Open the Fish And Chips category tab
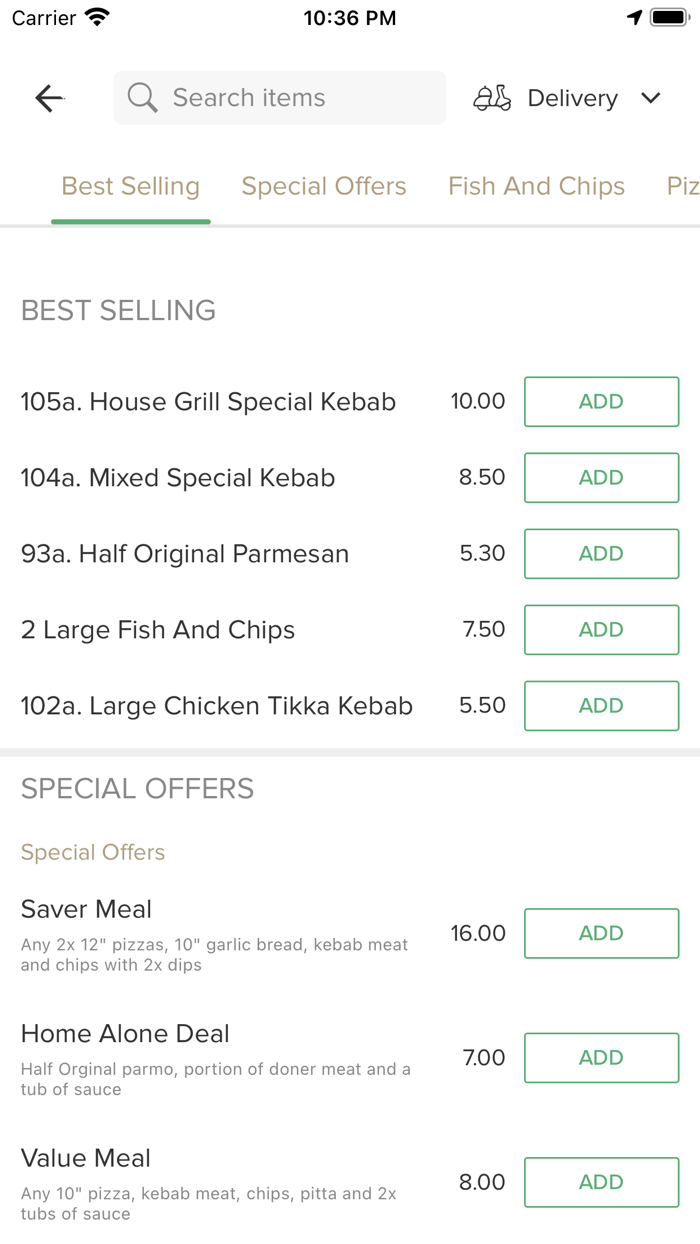Viewport: 700px width, 1244px height. pyautogui.click(x=536, y=186)
